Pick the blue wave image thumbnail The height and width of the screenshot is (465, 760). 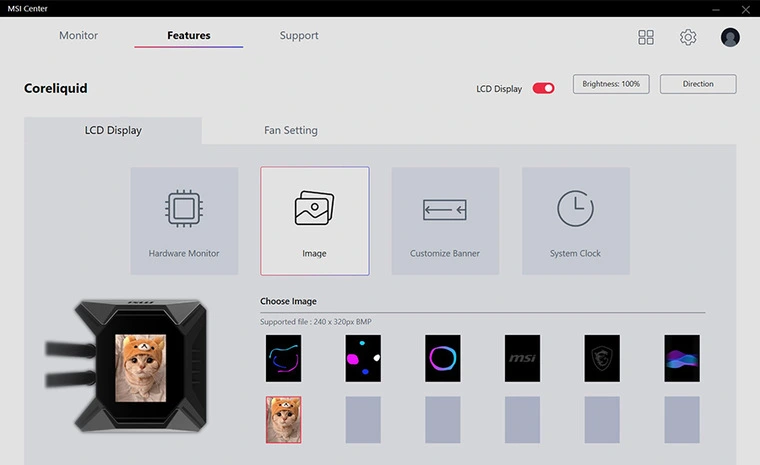[682, 358]
